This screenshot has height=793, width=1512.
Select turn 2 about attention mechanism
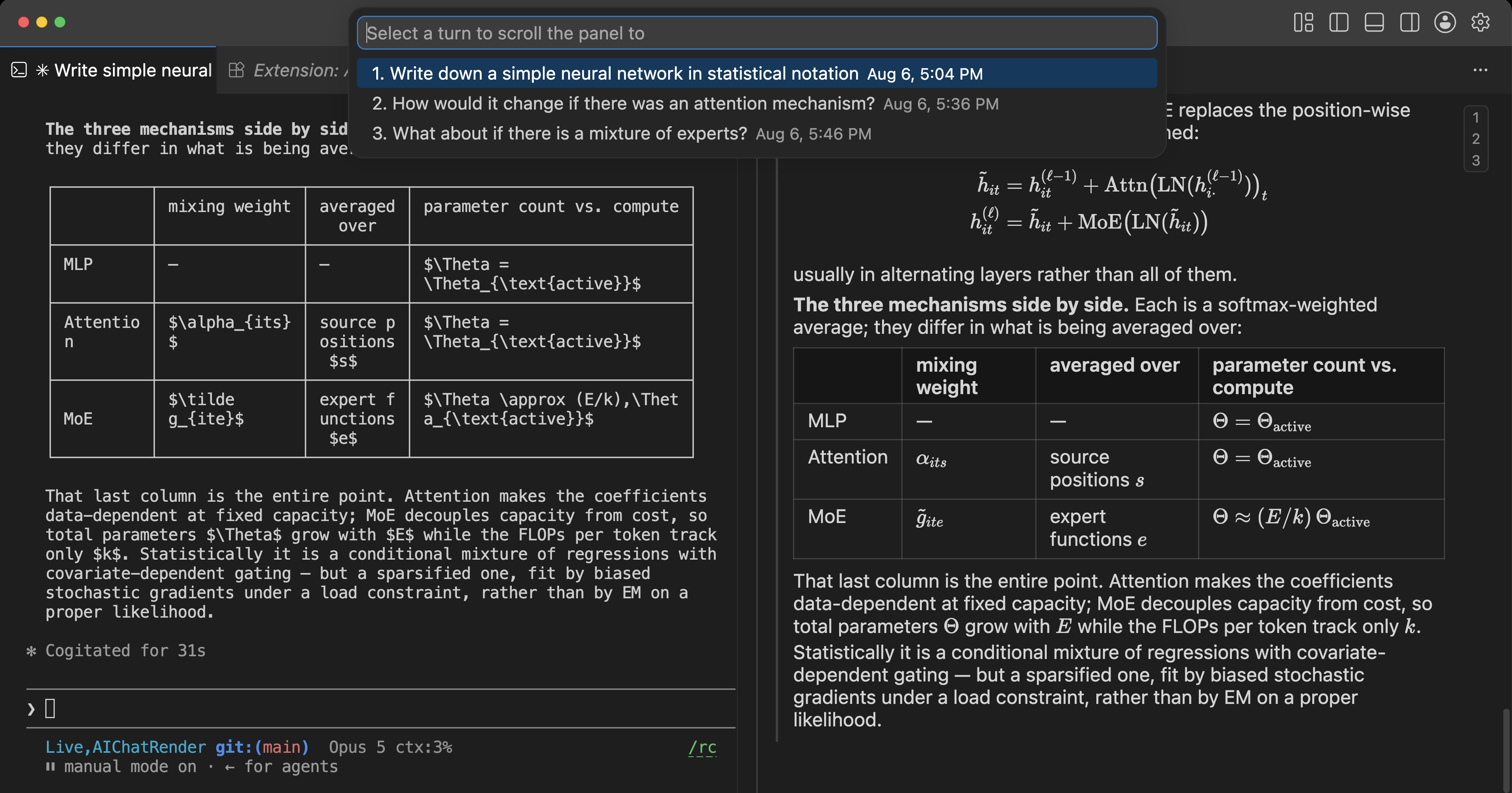coord(756,103)
